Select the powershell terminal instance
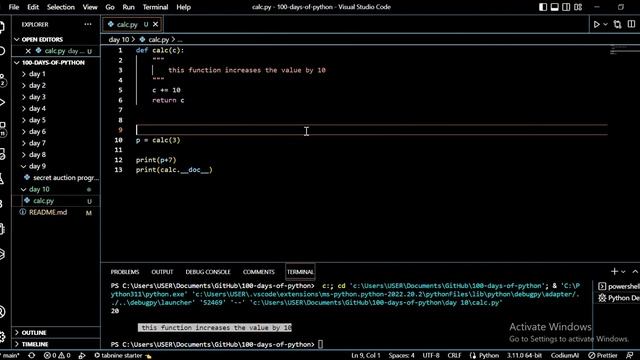 (x=619, y=286)
